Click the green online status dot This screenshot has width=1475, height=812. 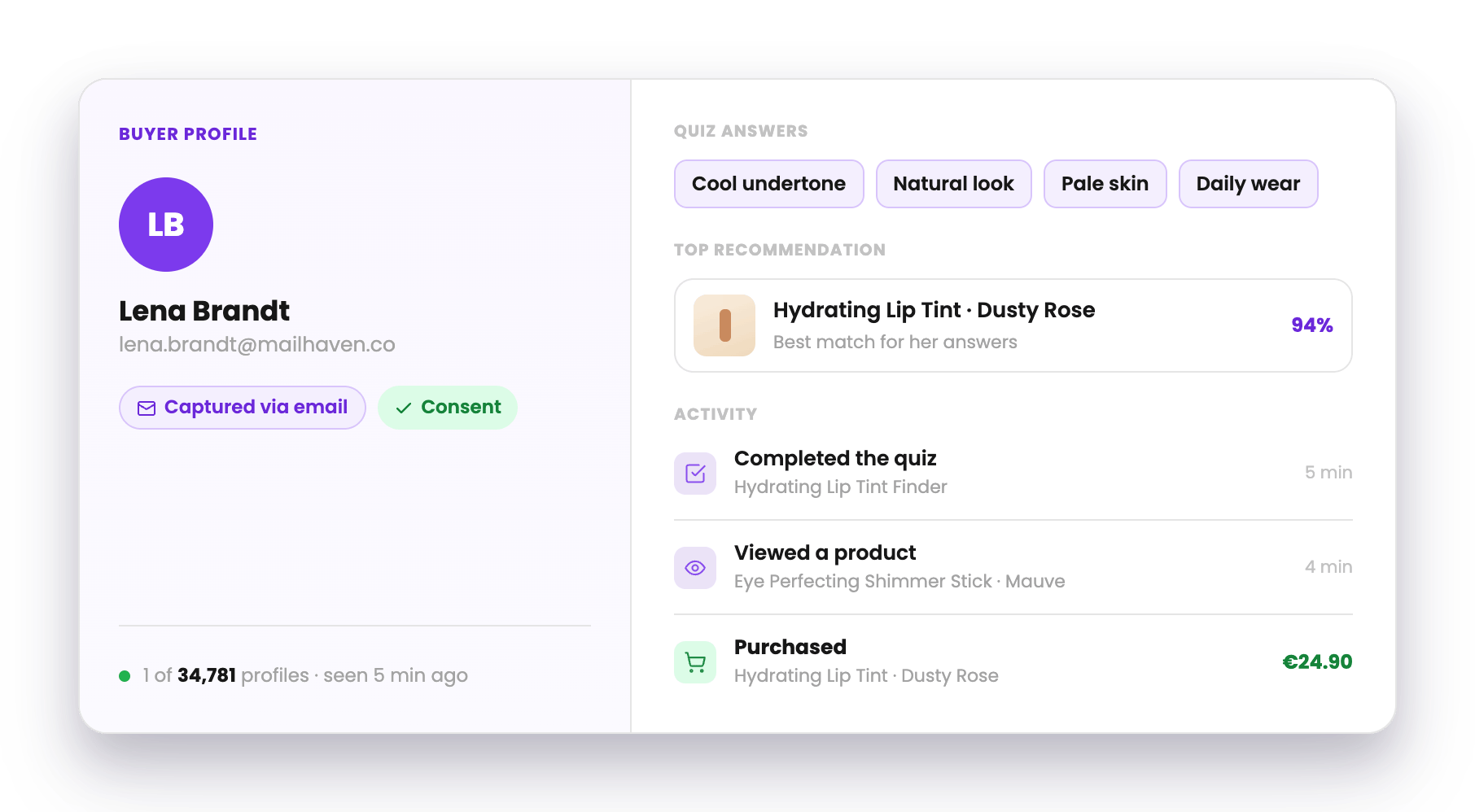tap(125, 676)
